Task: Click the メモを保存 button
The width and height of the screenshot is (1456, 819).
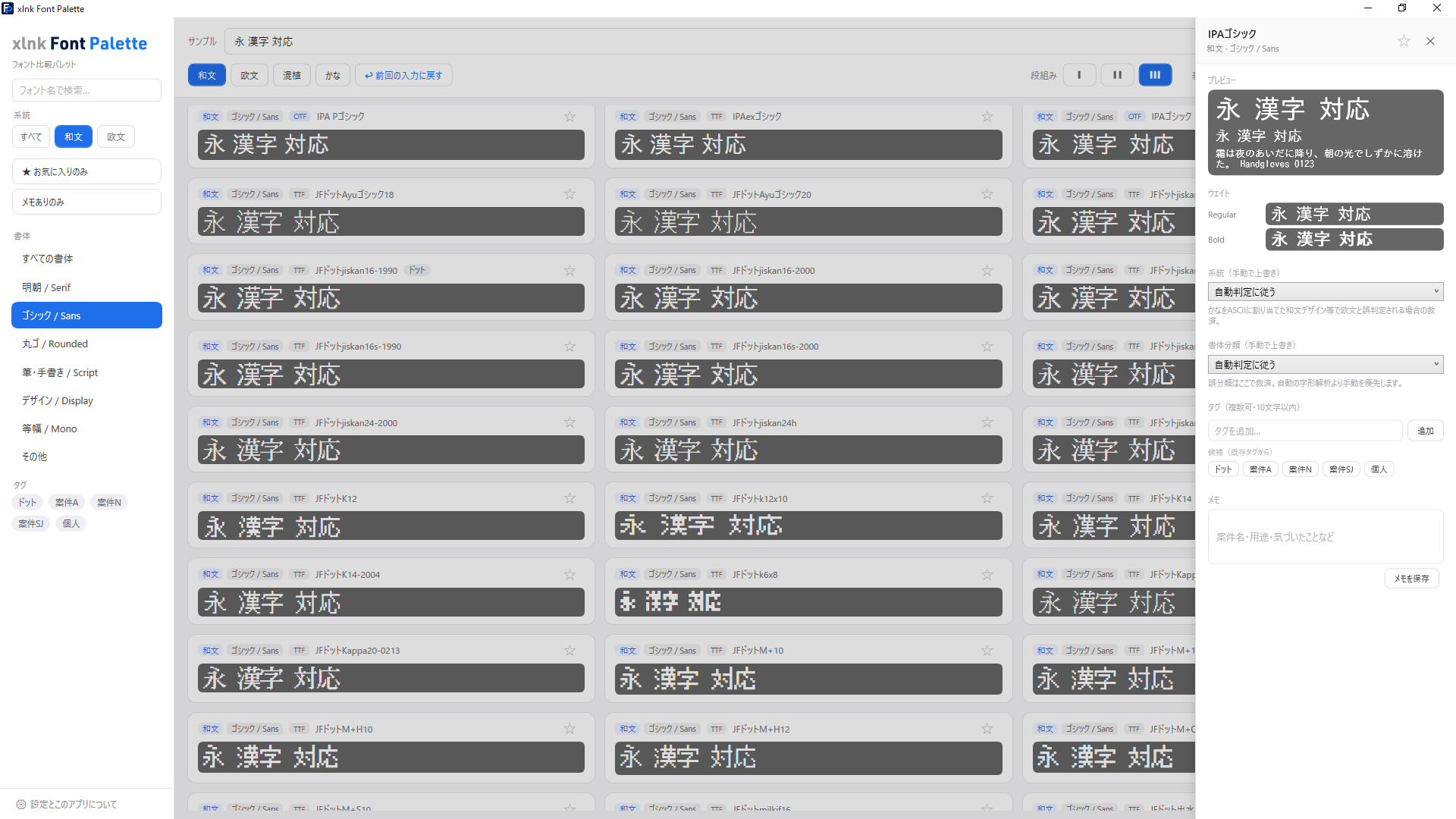Action: [x=1411, y=579]
